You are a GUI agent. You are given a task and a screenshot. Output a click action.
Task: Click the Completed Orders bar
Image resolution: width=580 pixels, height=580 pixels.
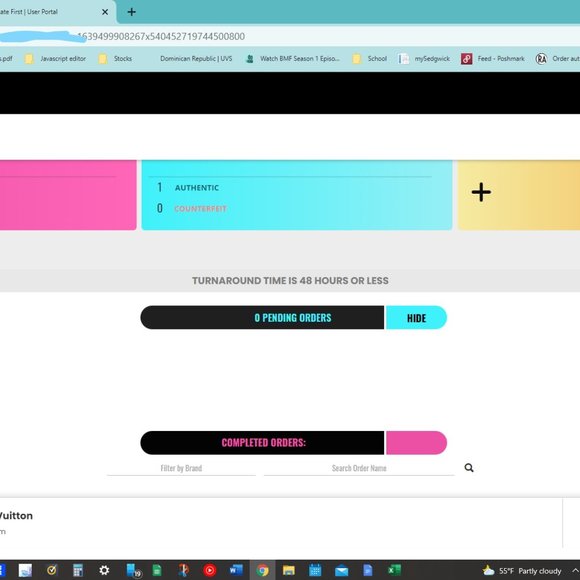(x=262, y=442)
